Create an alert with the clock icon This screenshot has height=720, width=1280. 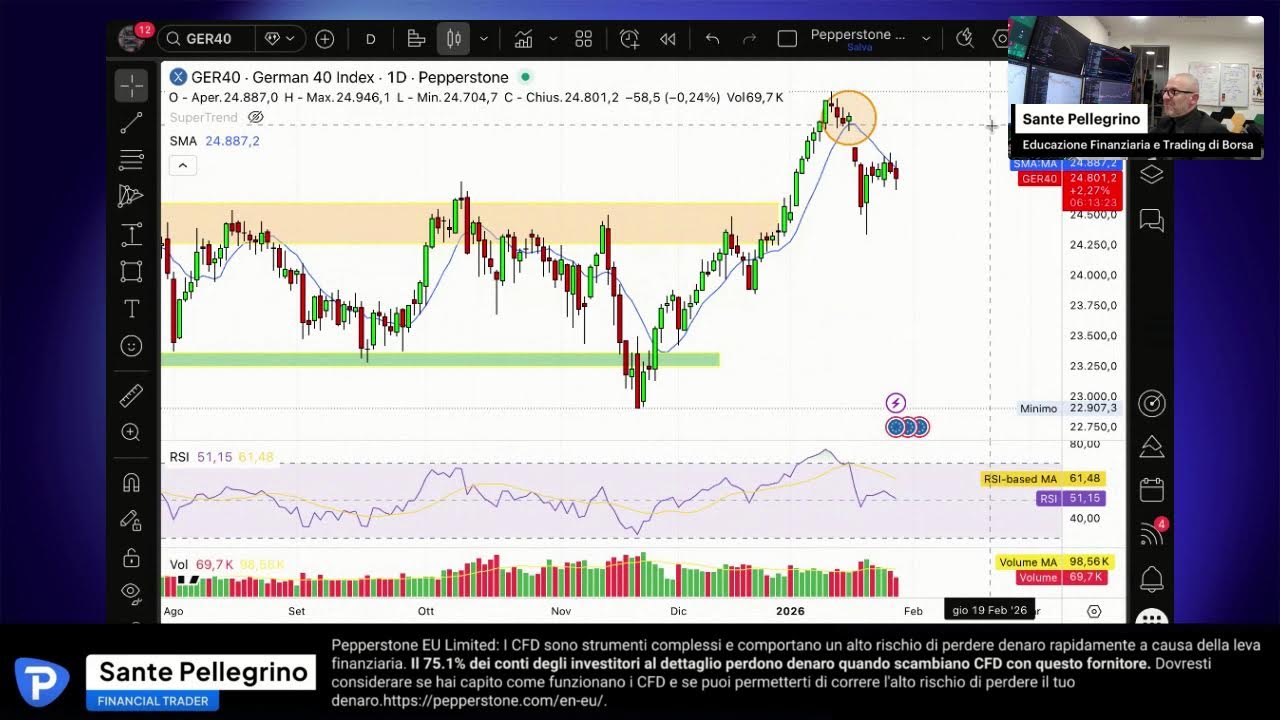tap(629, 39)
